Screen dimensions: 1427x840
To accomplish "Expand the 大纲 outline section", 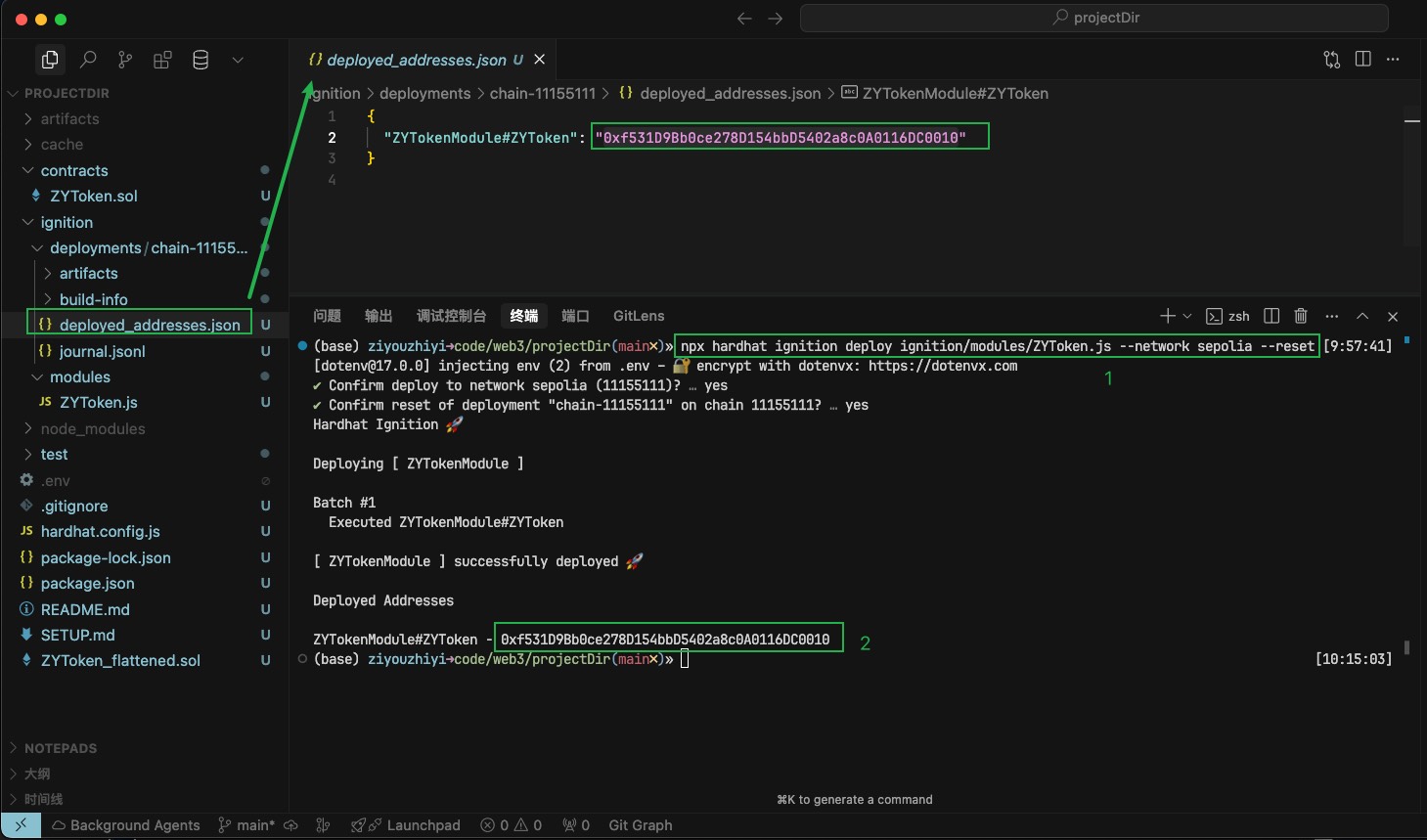I will [37, 774].
